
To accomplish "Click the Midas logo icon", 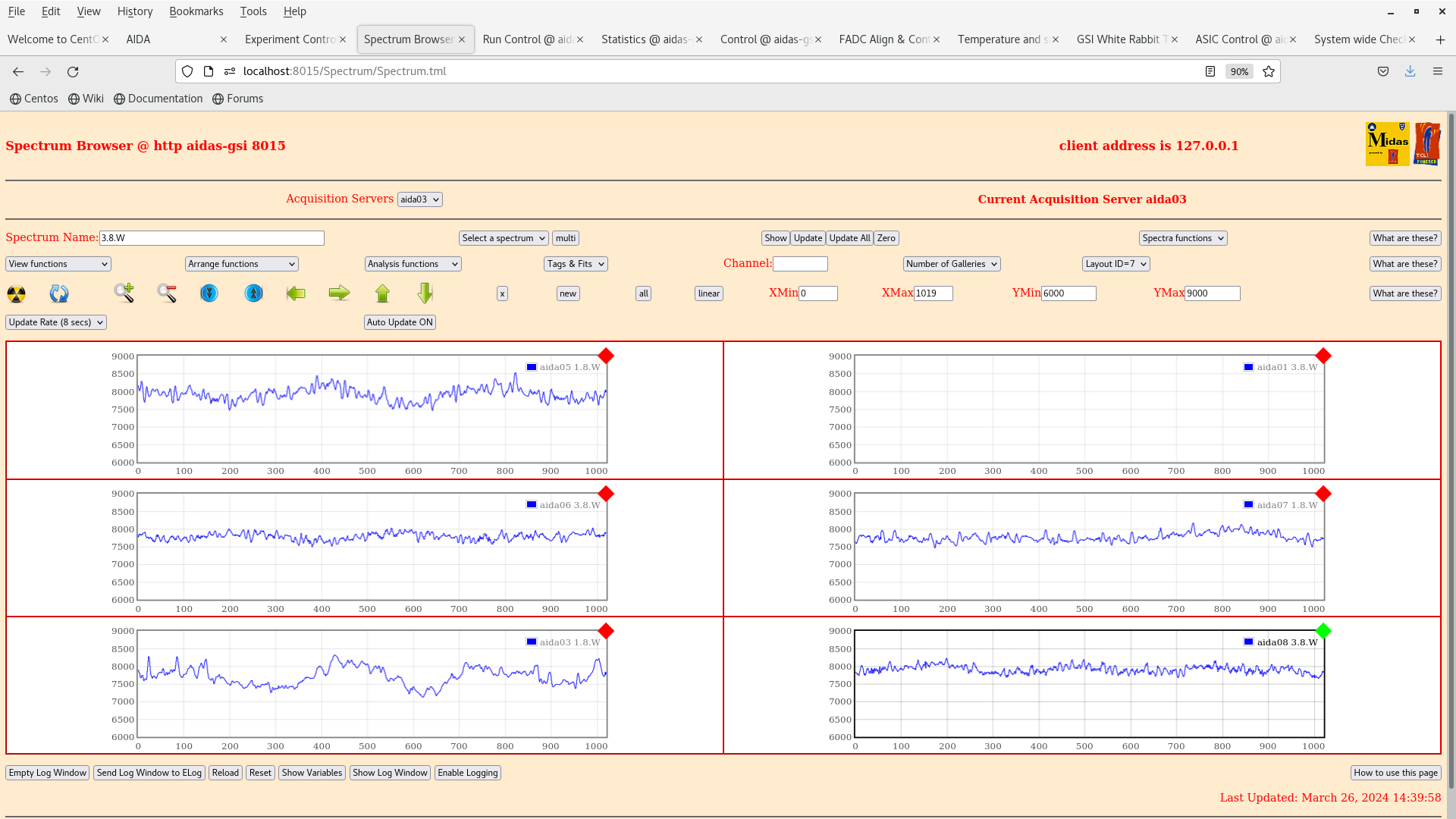I will click(1387, 144).
